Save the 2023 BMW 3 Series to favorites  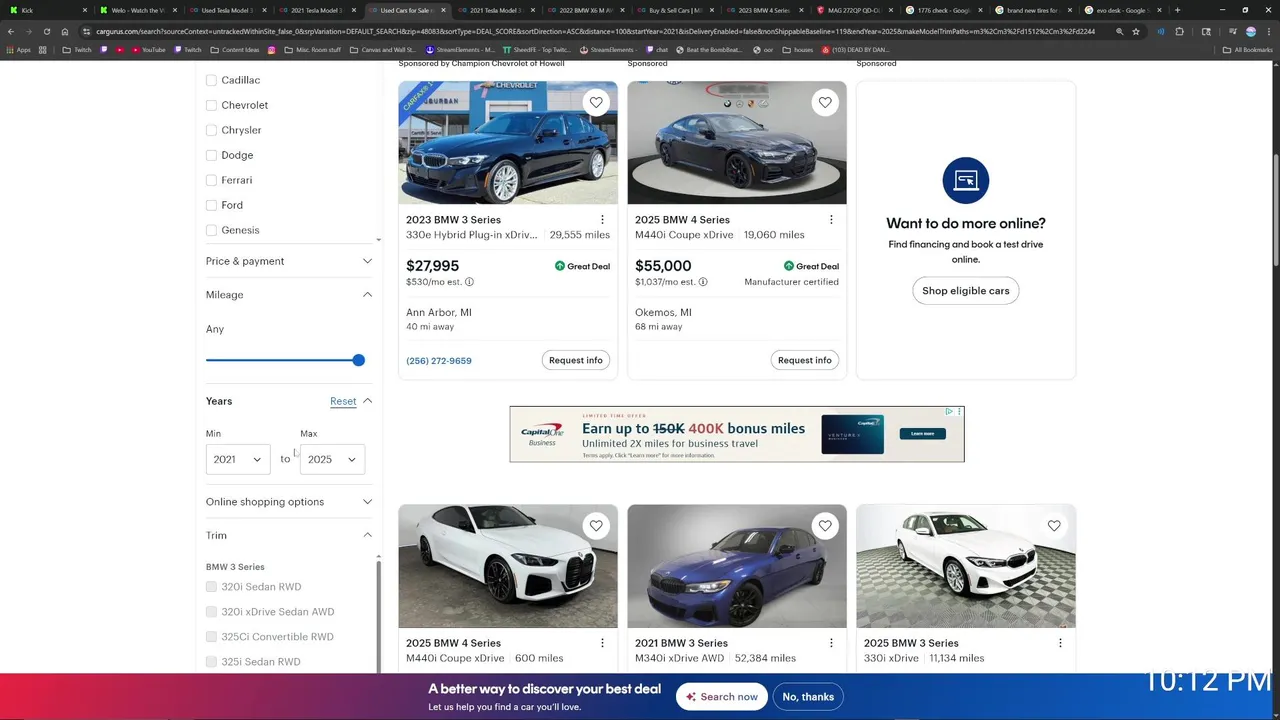[596, 102]
